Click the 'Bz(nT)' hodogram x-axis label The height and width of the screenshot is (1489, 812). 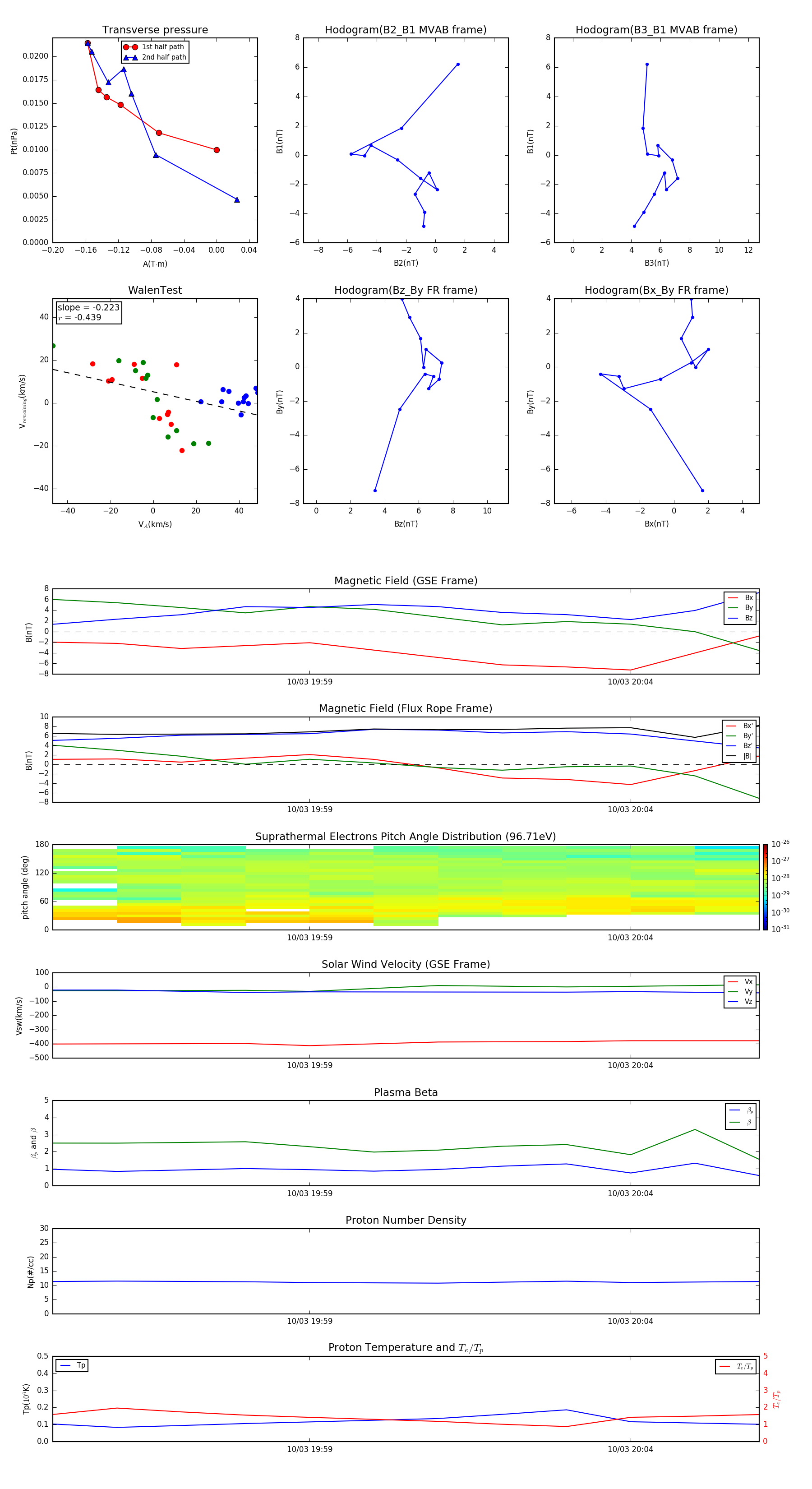406,524
